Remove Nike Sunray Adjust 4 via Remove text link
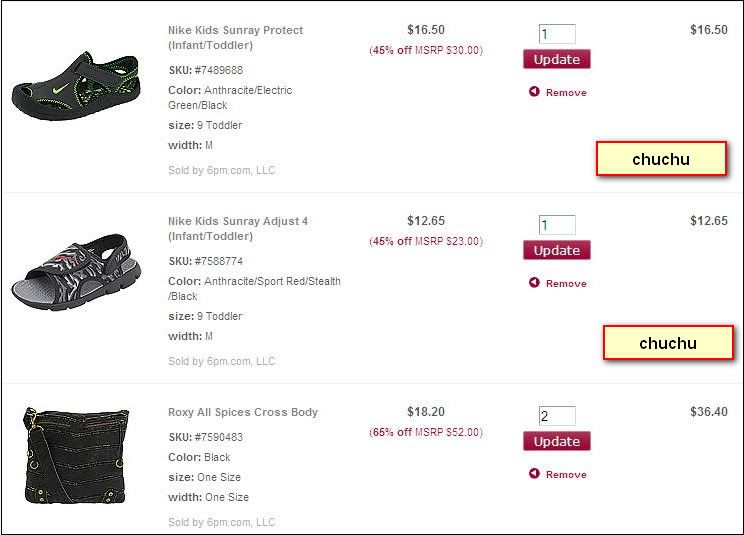 click(x=566, y=284)
